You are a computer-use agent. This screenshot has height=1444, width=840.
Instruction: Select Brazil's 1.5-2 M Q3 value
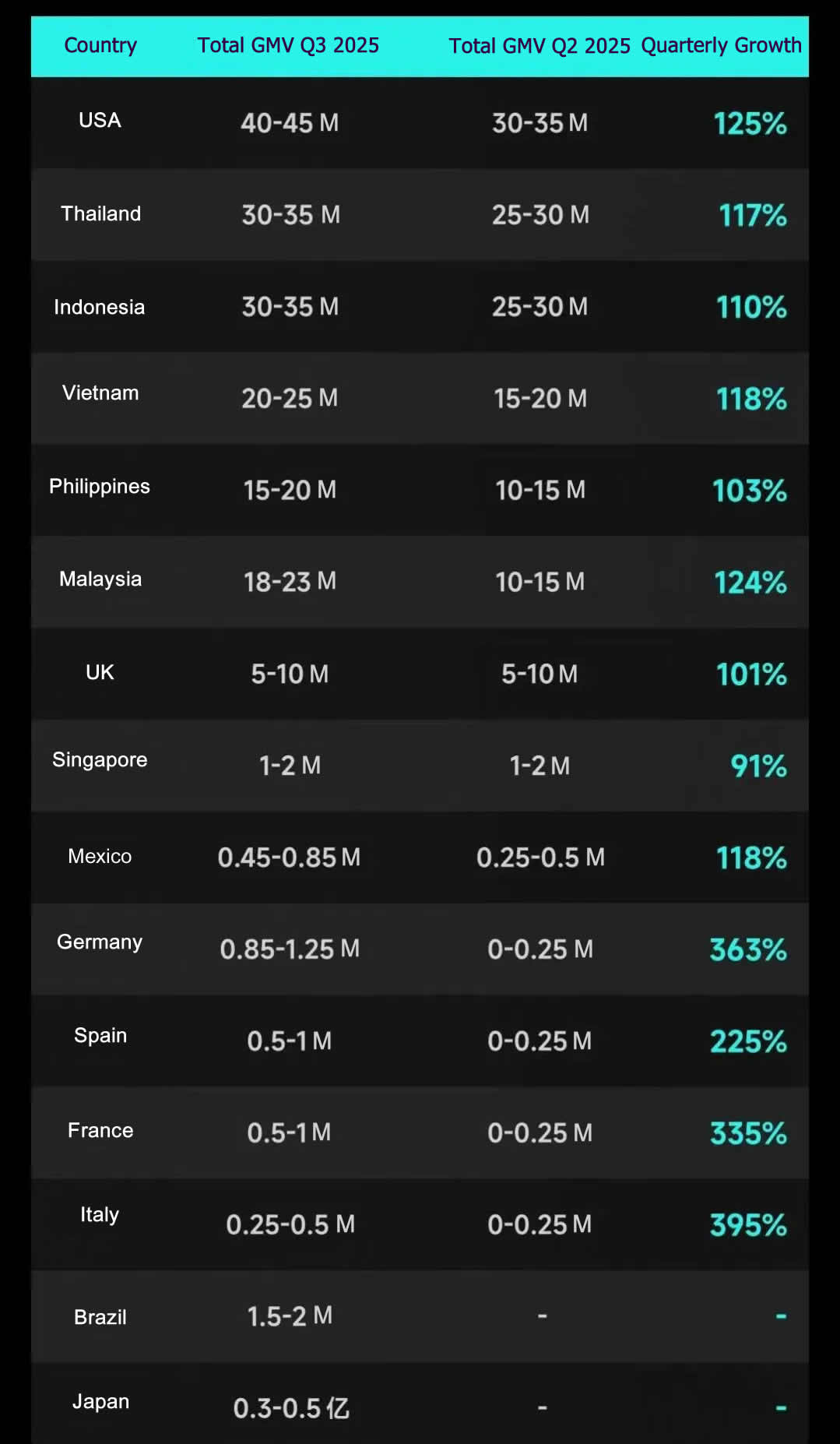click(290, 1316)
